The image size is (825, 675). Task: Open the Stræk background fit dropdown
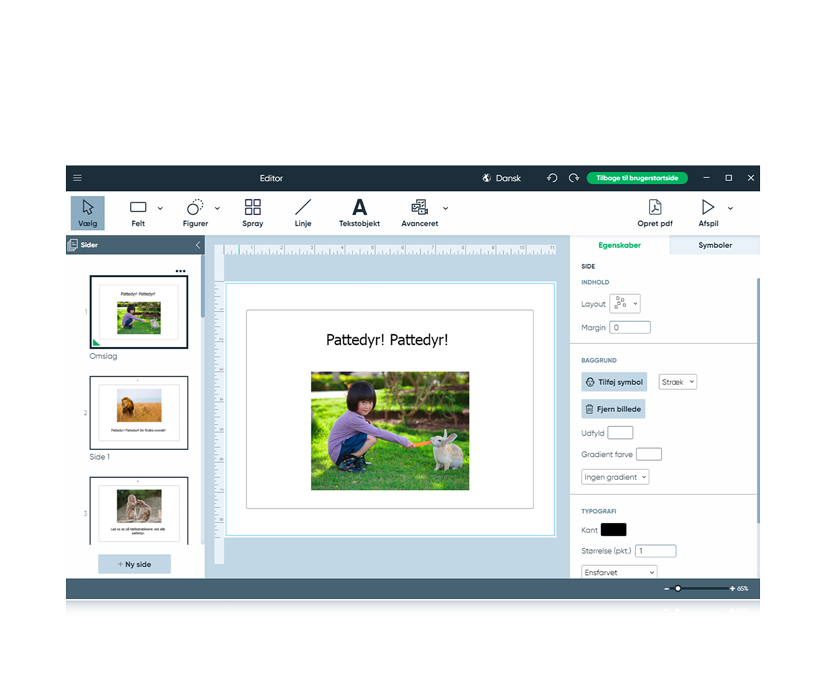[678, 382]
